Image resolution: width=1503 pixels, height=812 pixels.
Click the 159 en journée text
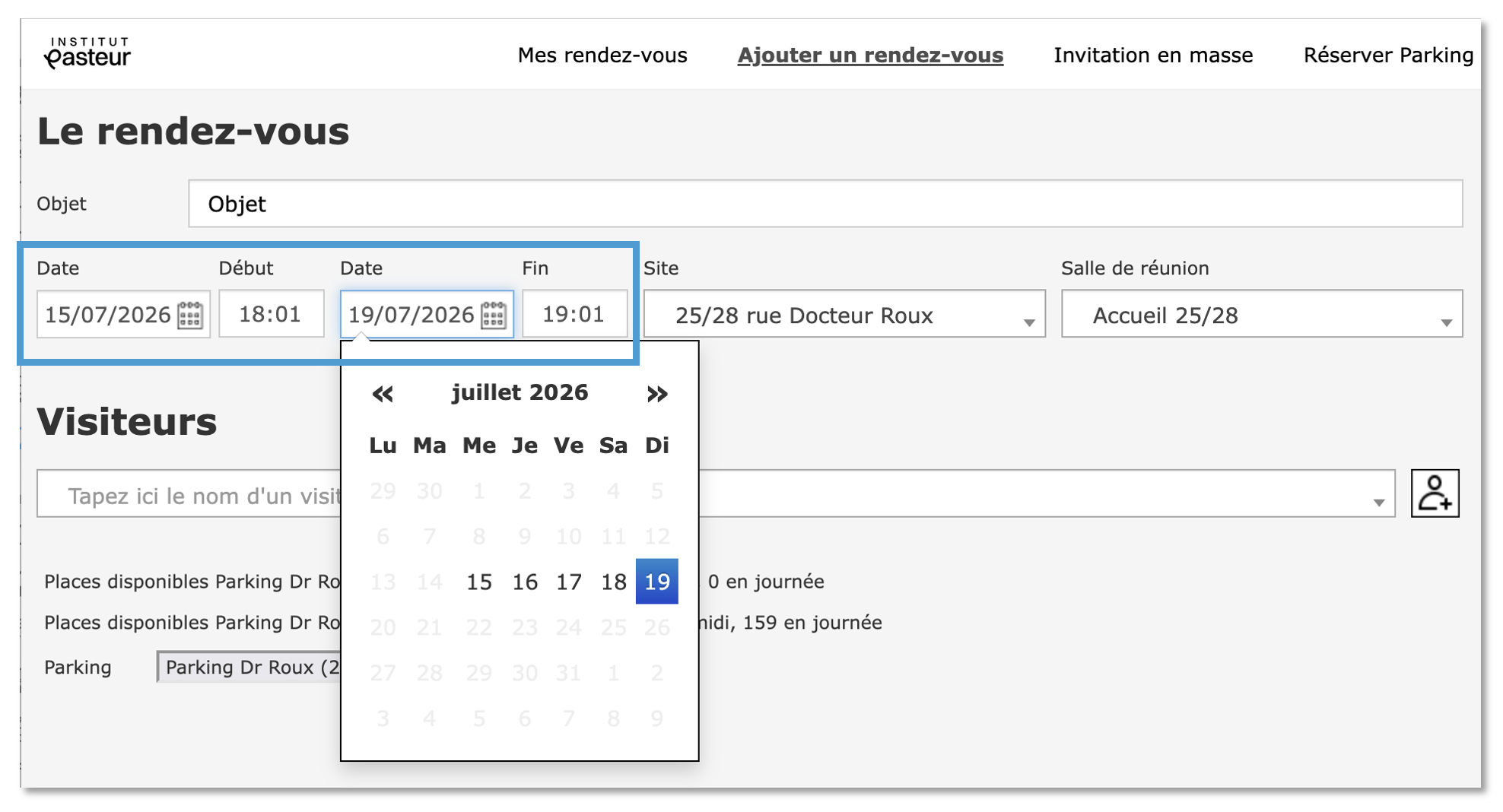click(812, 623)
